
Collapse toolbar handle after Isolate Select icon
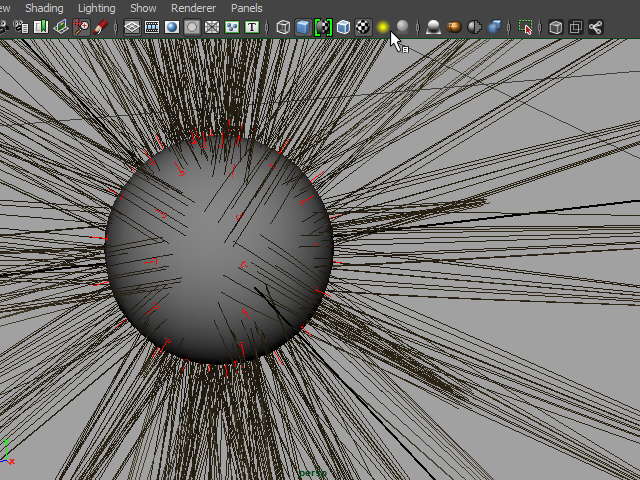click(x=540, y=27)
